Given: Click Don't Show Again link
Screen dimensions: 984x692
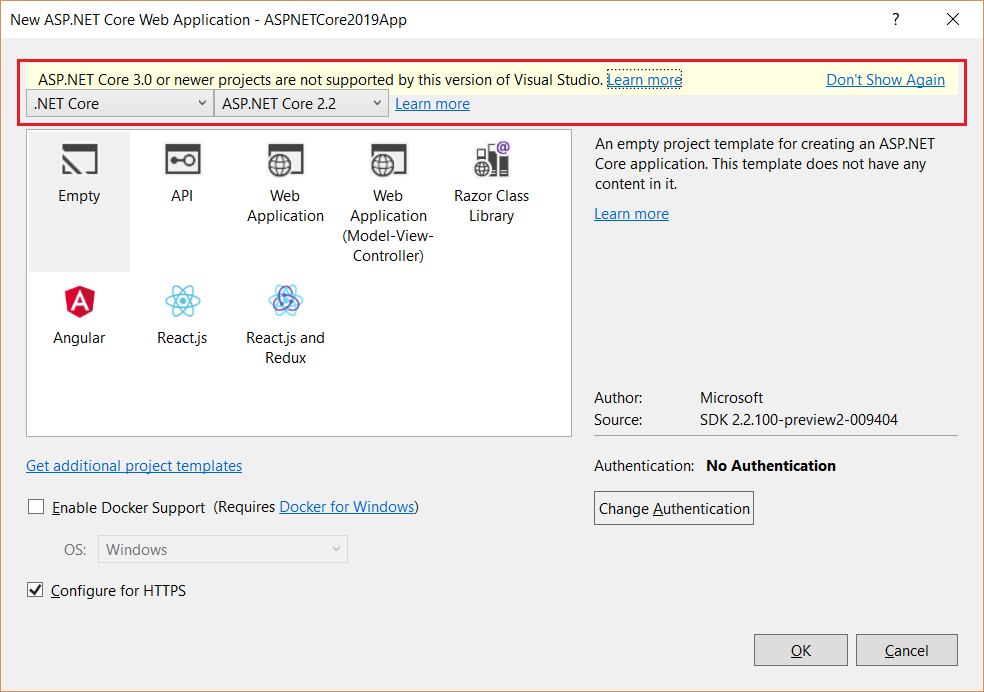Looking at the screenshot, I should click(x=885, y=80).
